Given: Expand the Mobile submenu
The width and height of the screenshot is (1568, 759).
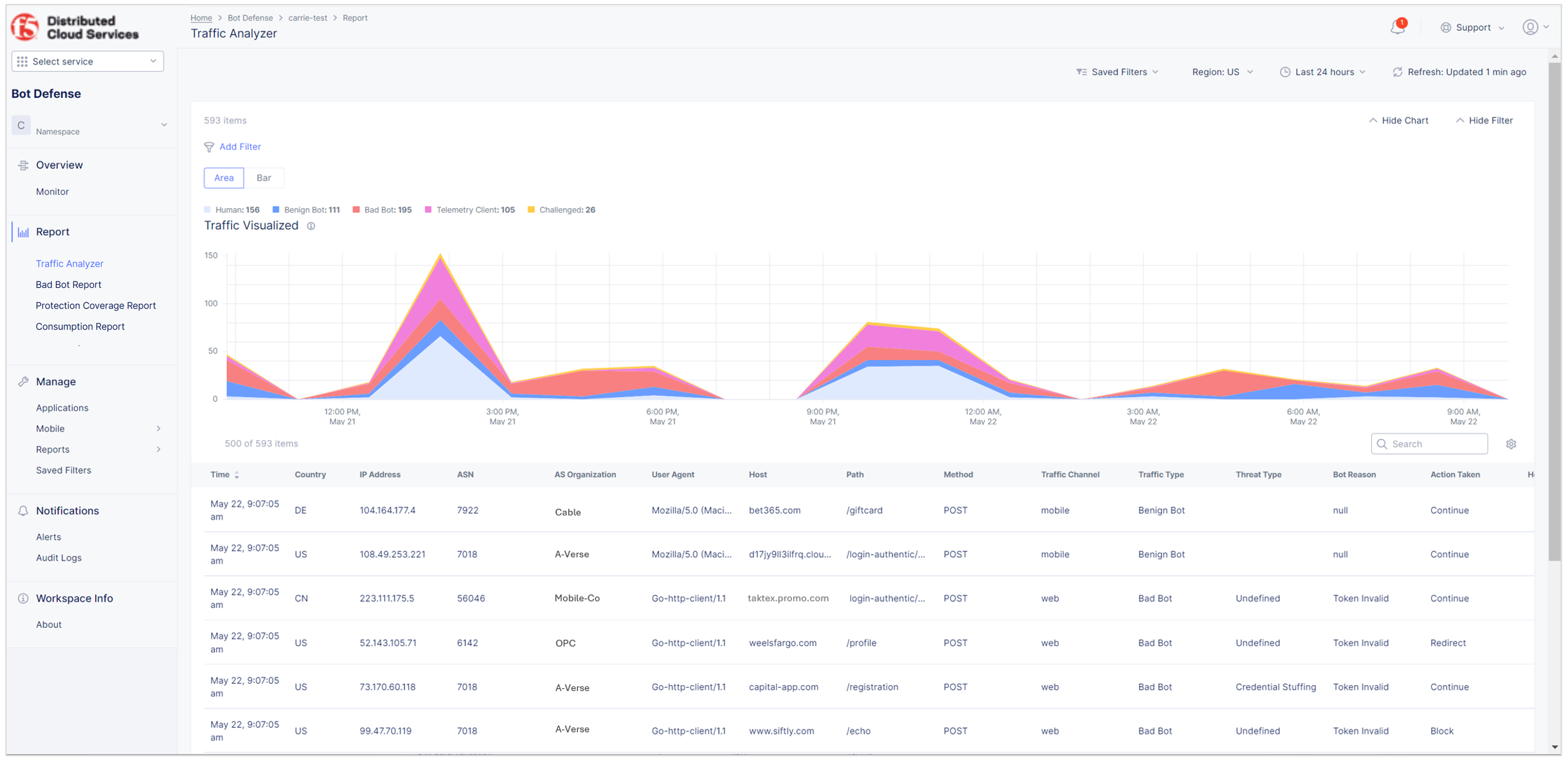Looking at the screenshot, I should click(159, 429).
